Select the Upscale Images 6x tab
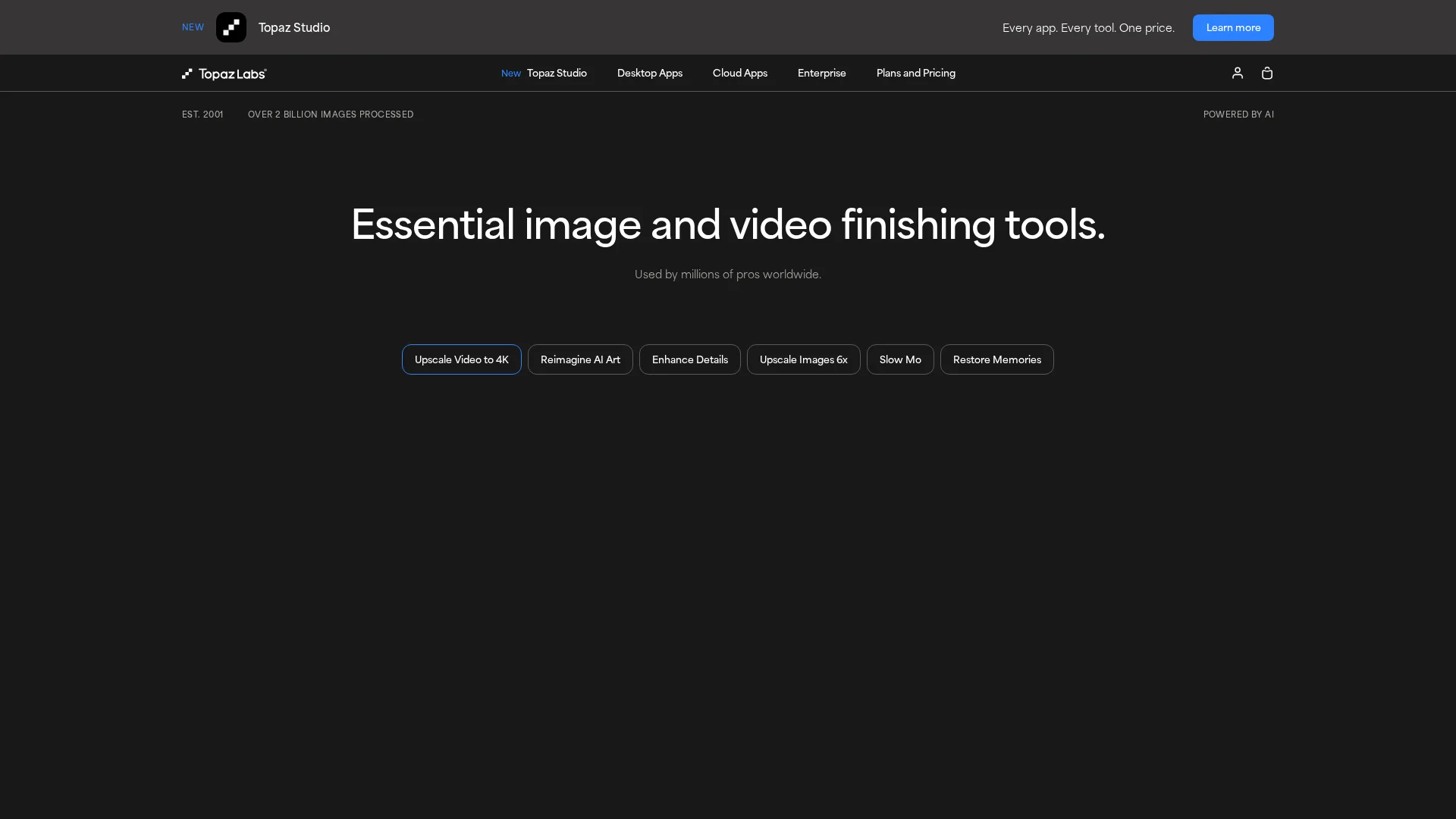1456x819 pixels. click(803, 359)
